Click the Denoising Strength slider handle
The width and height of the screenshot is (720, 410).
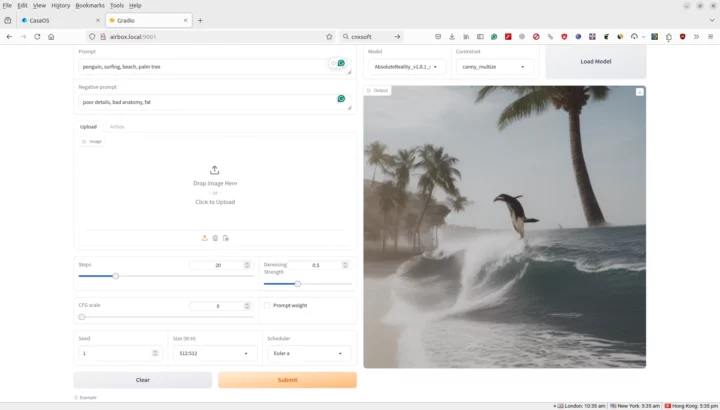point(298,284)
